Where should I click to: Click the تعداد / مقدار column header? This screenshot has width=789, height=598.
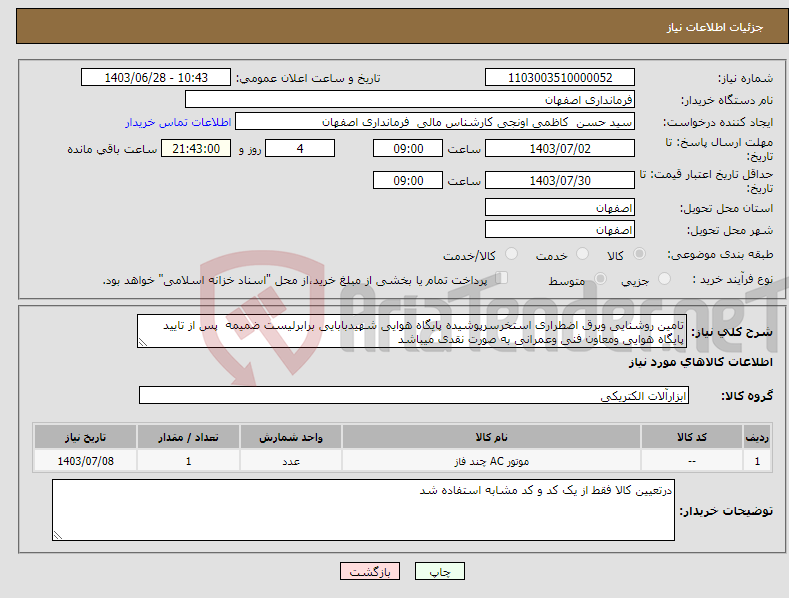click(188, 437)
